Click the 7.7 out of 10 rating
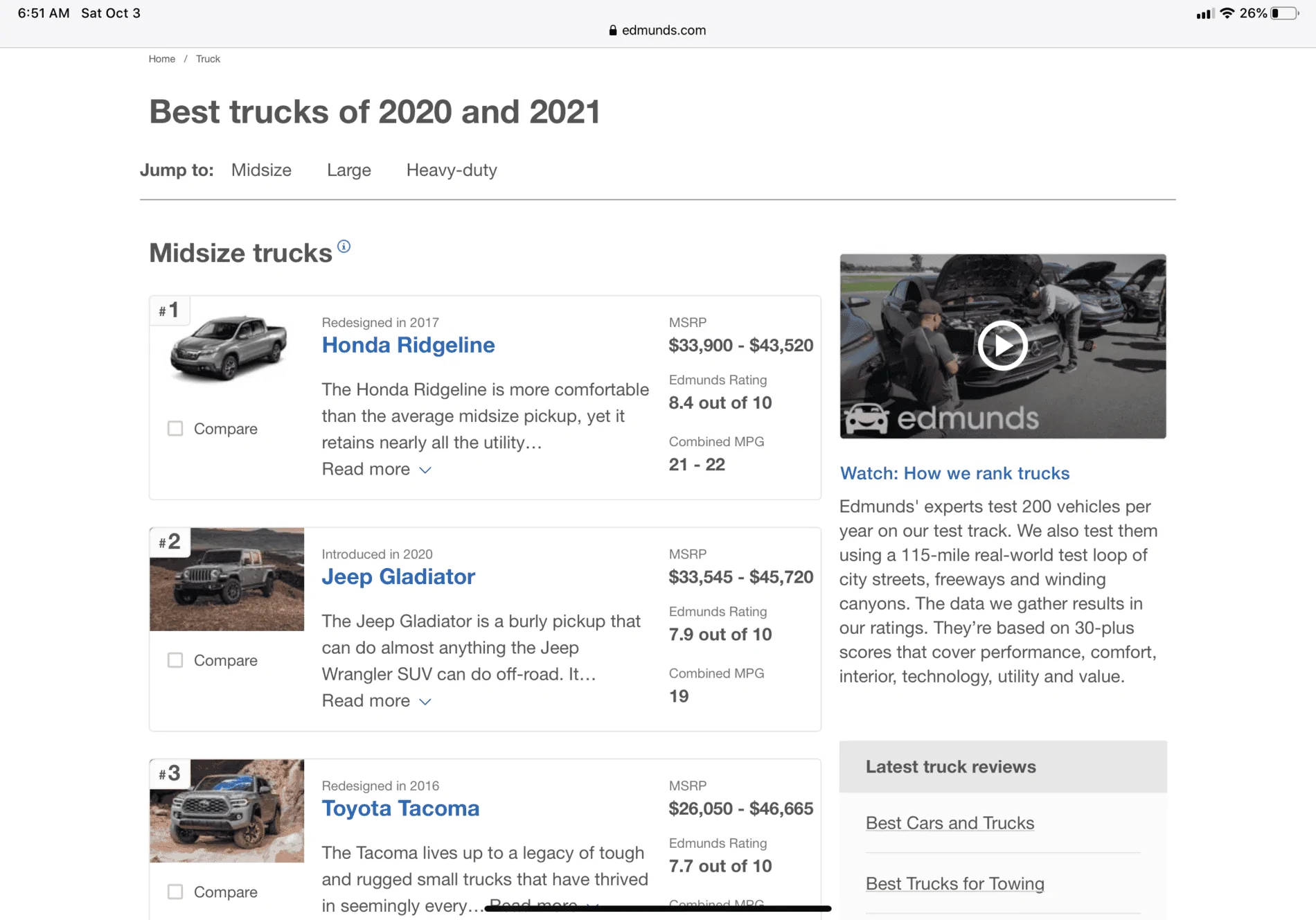This screenshot has height=920, width=1316. click(x=720, y=866)
